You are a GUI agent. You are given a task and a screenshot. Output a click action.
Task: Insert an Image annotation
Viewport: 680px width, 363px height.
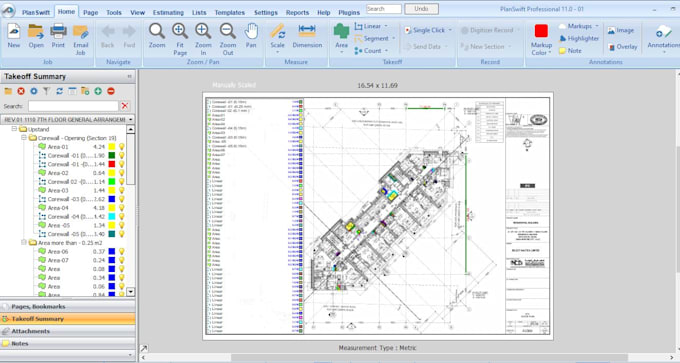[621, 30]
